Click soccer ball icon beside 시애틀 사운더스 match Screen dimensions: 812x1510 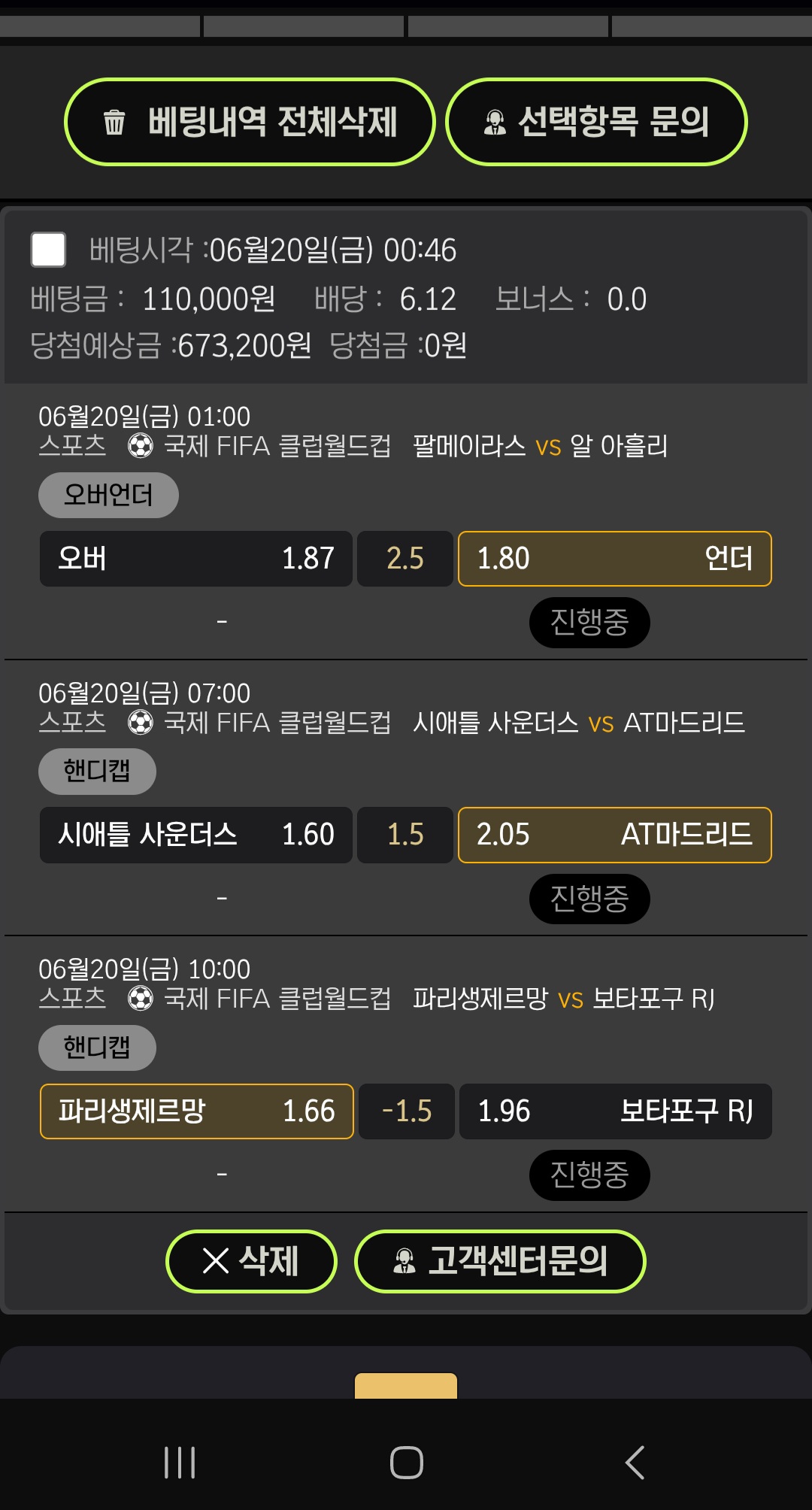[x=141, y=723]
